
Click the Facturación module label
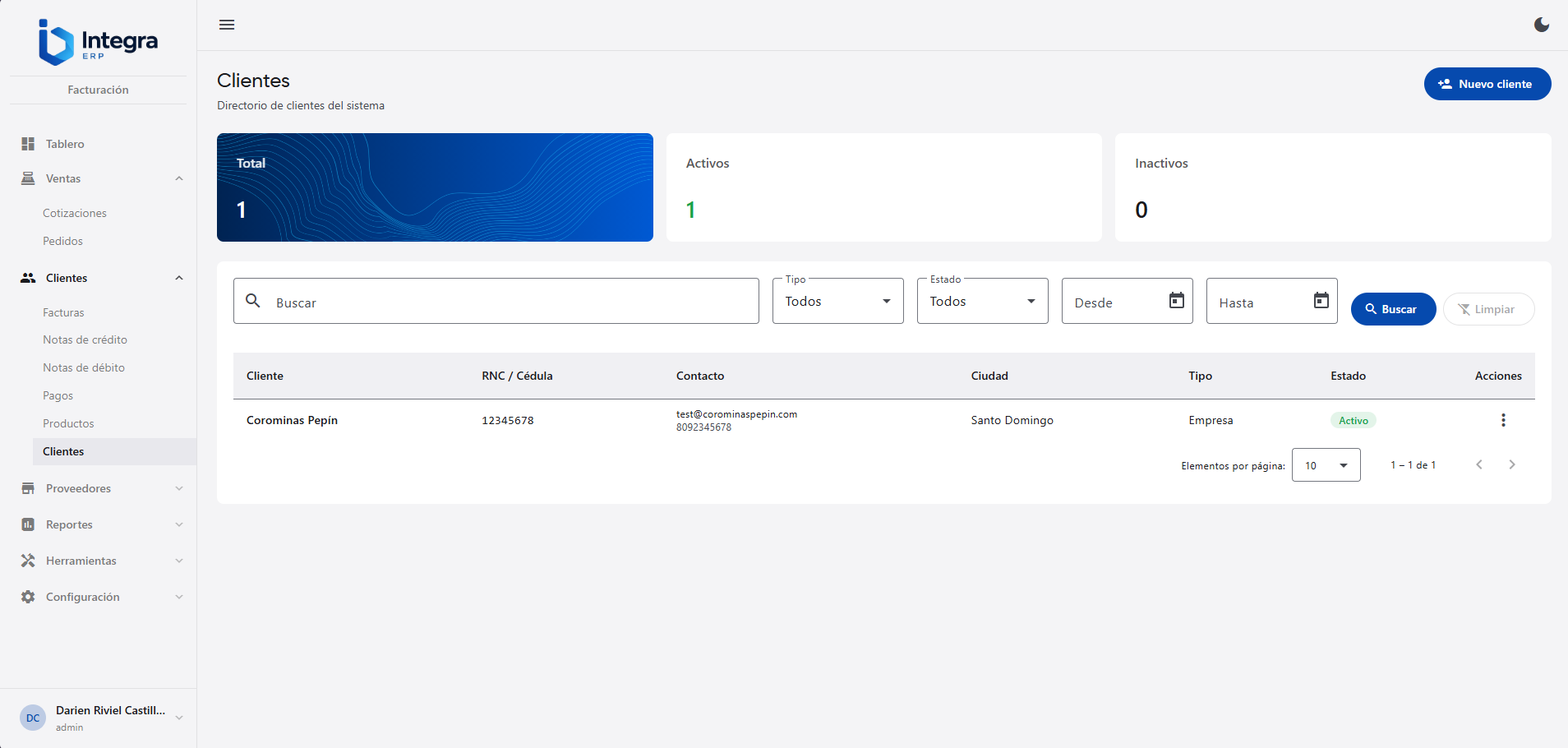click(98, 90)
